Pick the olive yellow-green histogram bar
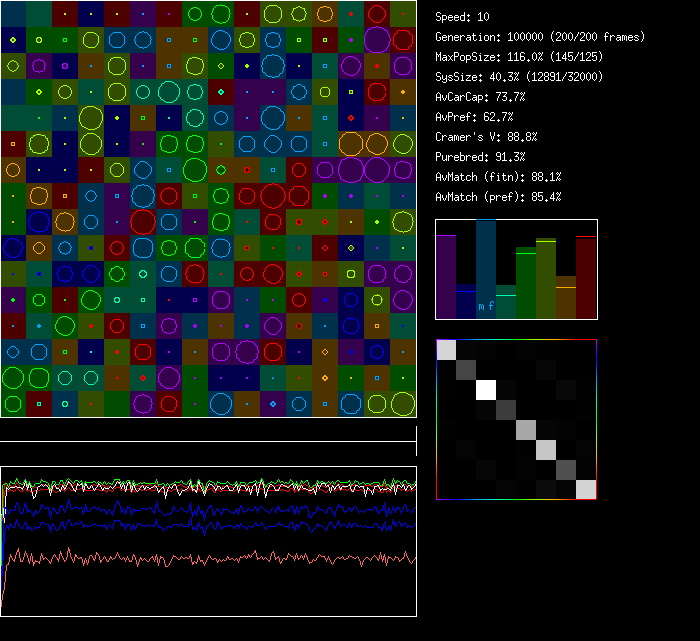The width and height of the screenshot is (700, 641). pyautogui.click(x=546, y=278)
